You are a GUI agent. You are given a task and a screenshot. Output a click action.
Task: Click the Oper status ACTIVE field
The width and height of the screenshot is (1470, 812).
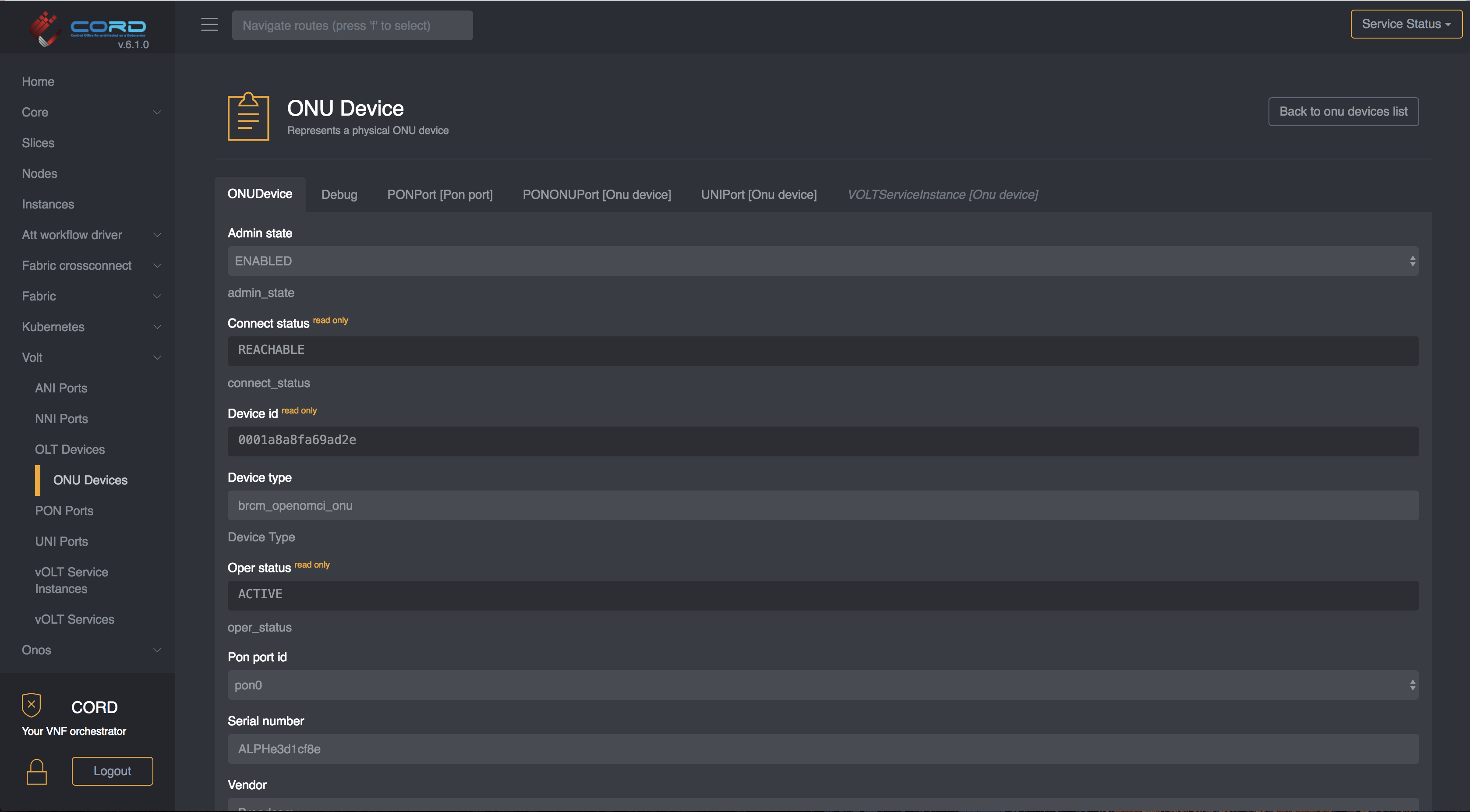tap(823, 595)
